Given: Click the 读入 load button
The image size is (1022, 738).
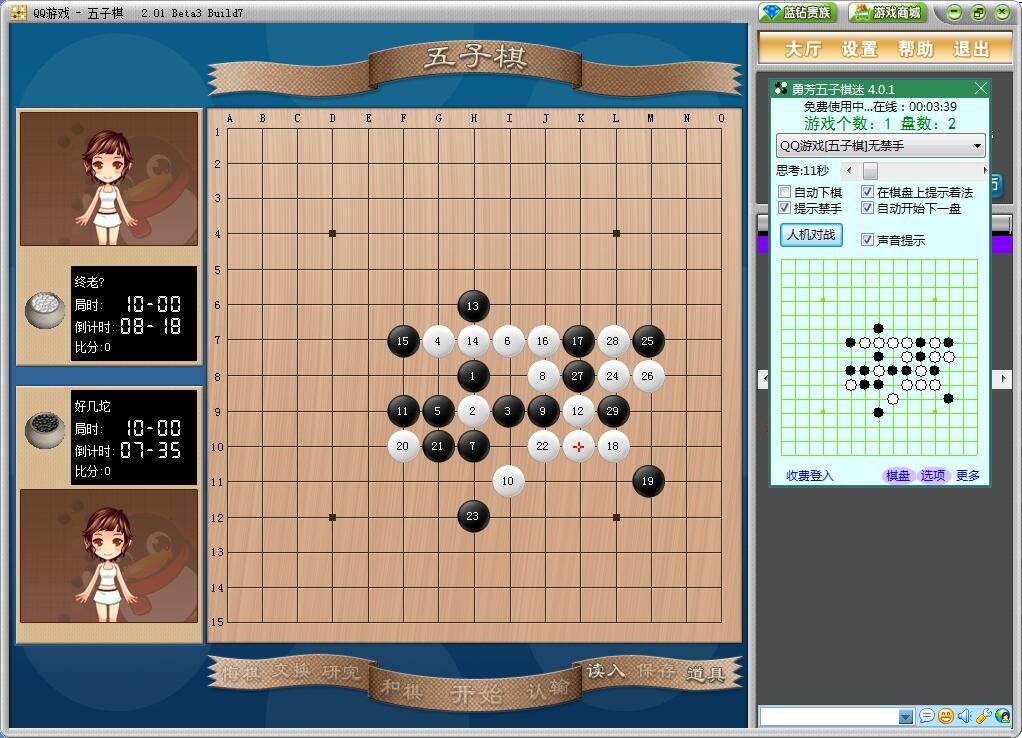Looking at the screenshot, I should [x=606, y=671].
